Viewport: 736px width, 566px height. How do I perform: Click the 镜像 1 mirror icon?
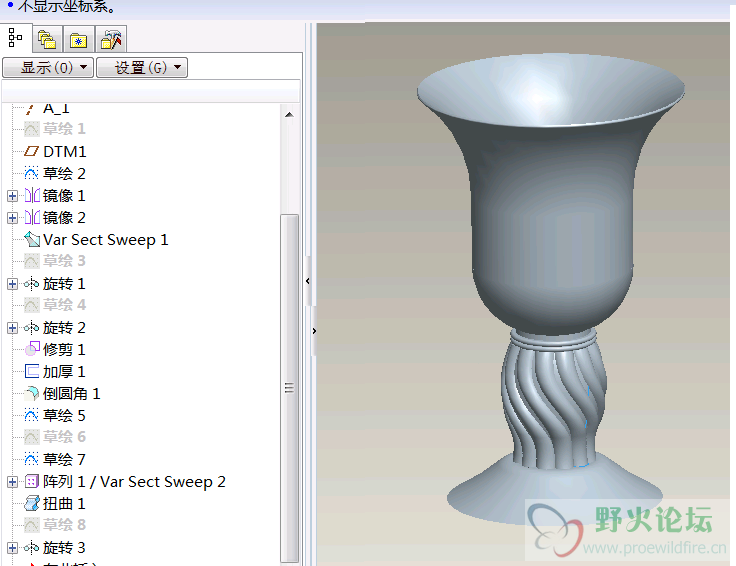click(x=32, y=195)
